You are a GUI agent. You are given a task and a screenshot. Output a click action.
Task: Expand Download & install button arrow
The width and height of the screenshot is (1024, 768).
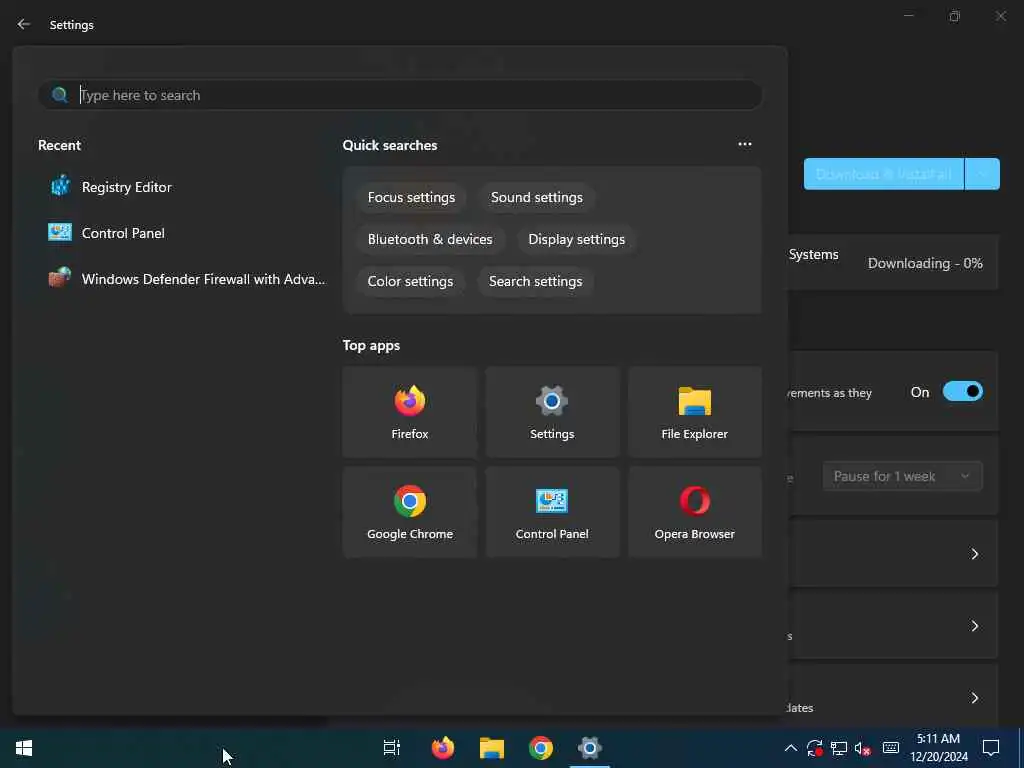pyautogui.click(x=982, y=174)
